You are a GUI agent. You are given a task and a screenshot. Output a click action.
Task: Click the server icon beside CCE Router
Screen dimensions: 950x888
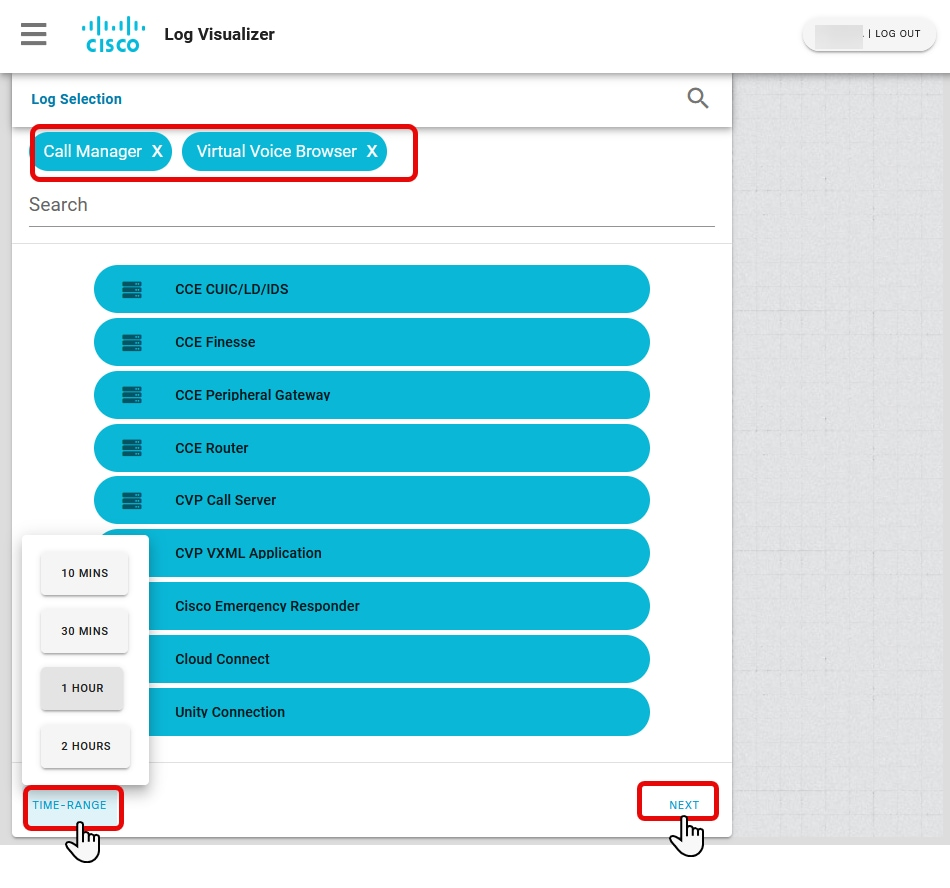(131, 448)
